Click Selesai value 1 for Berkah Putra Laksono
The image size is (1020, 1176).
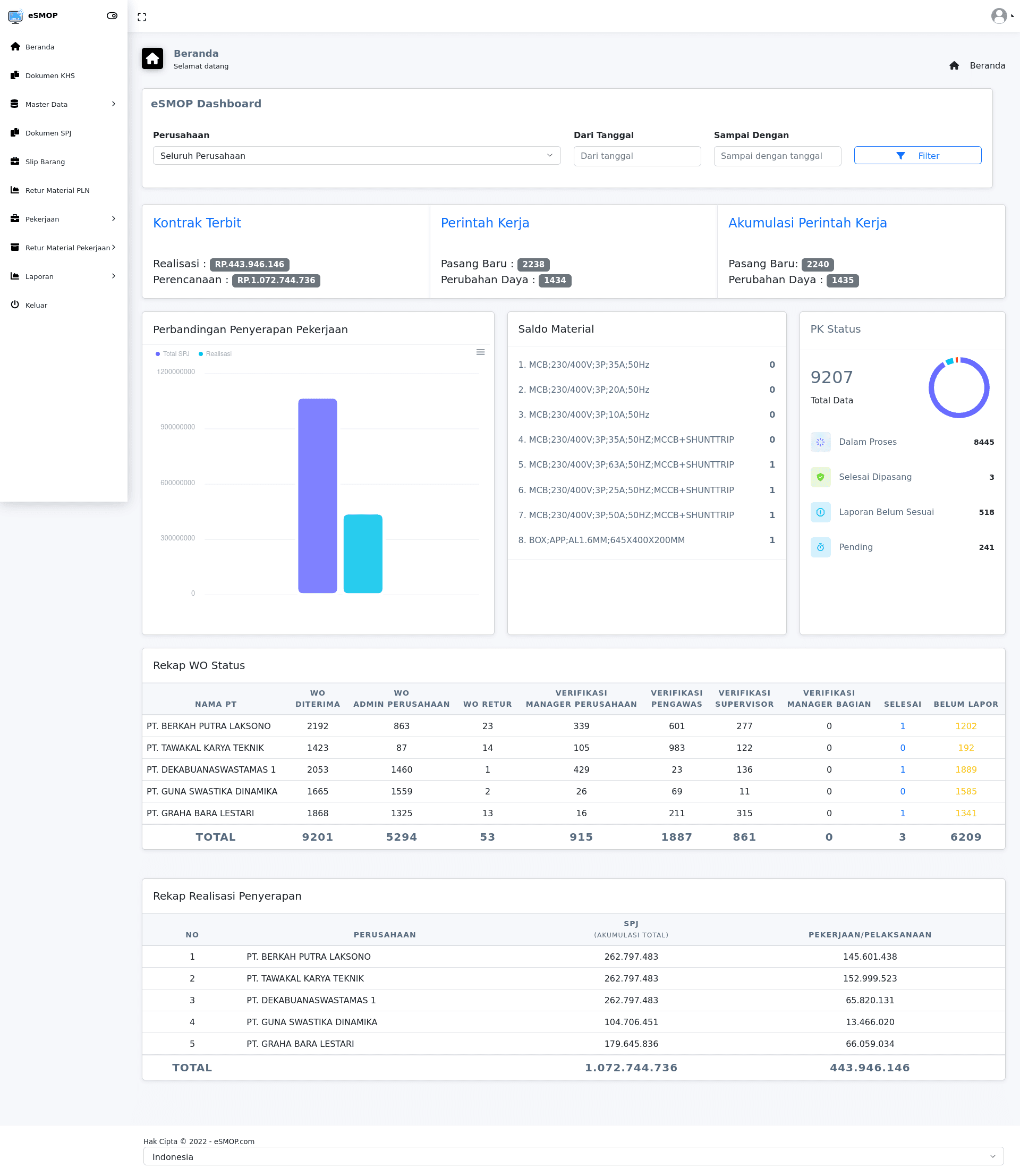902,726
